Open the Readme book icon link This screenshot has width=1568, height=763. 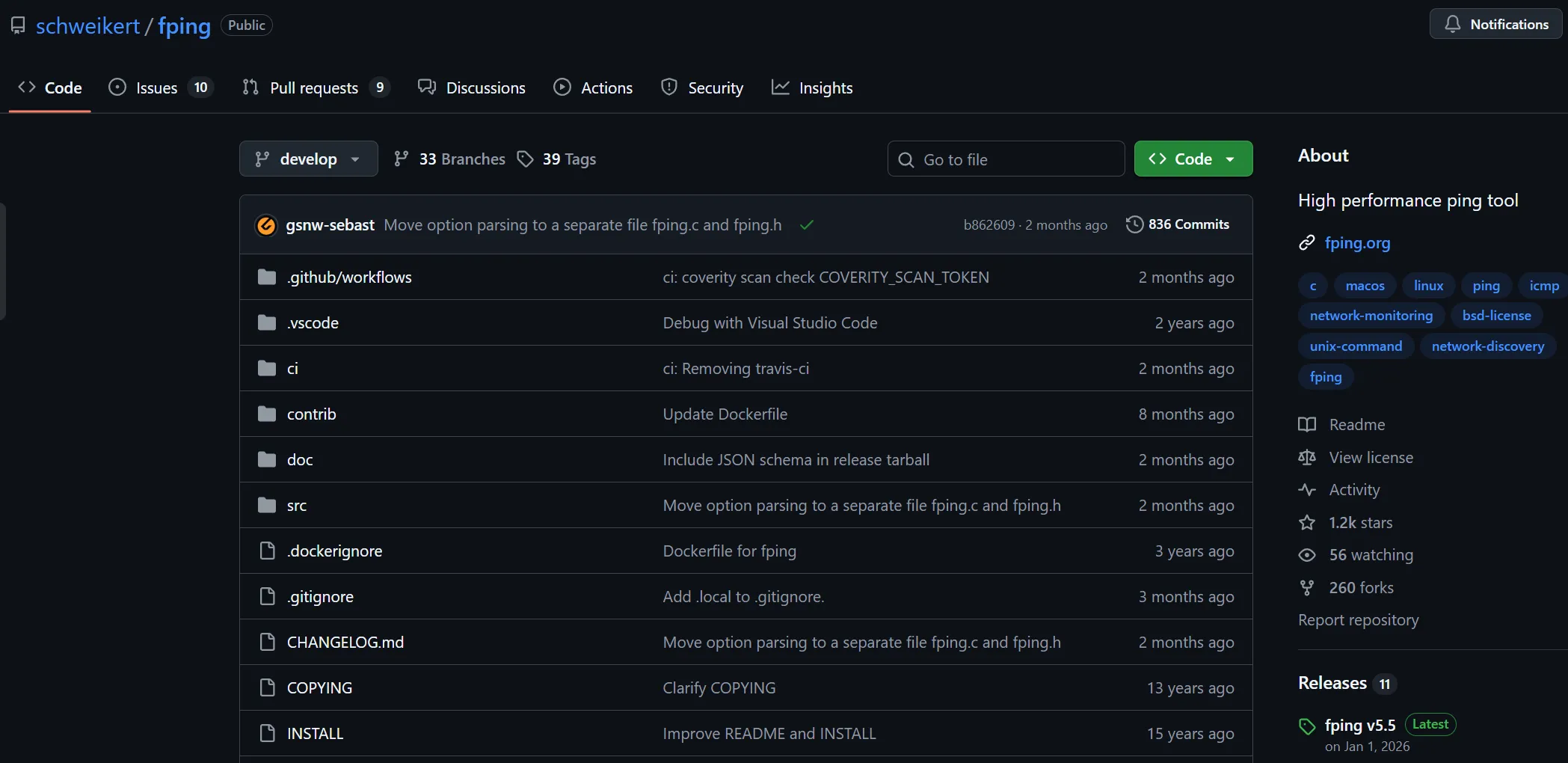coord(1307,425)
